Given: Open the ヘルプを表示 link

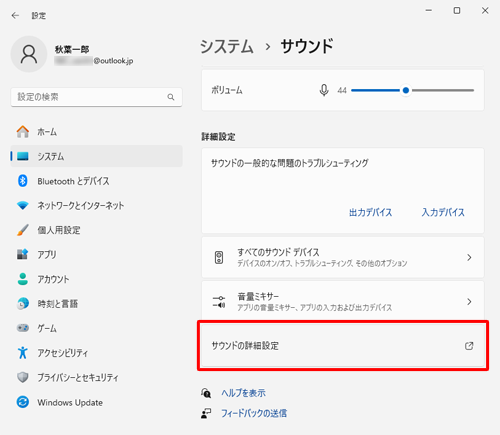Looking at the screenshot, I should (243, 393).
